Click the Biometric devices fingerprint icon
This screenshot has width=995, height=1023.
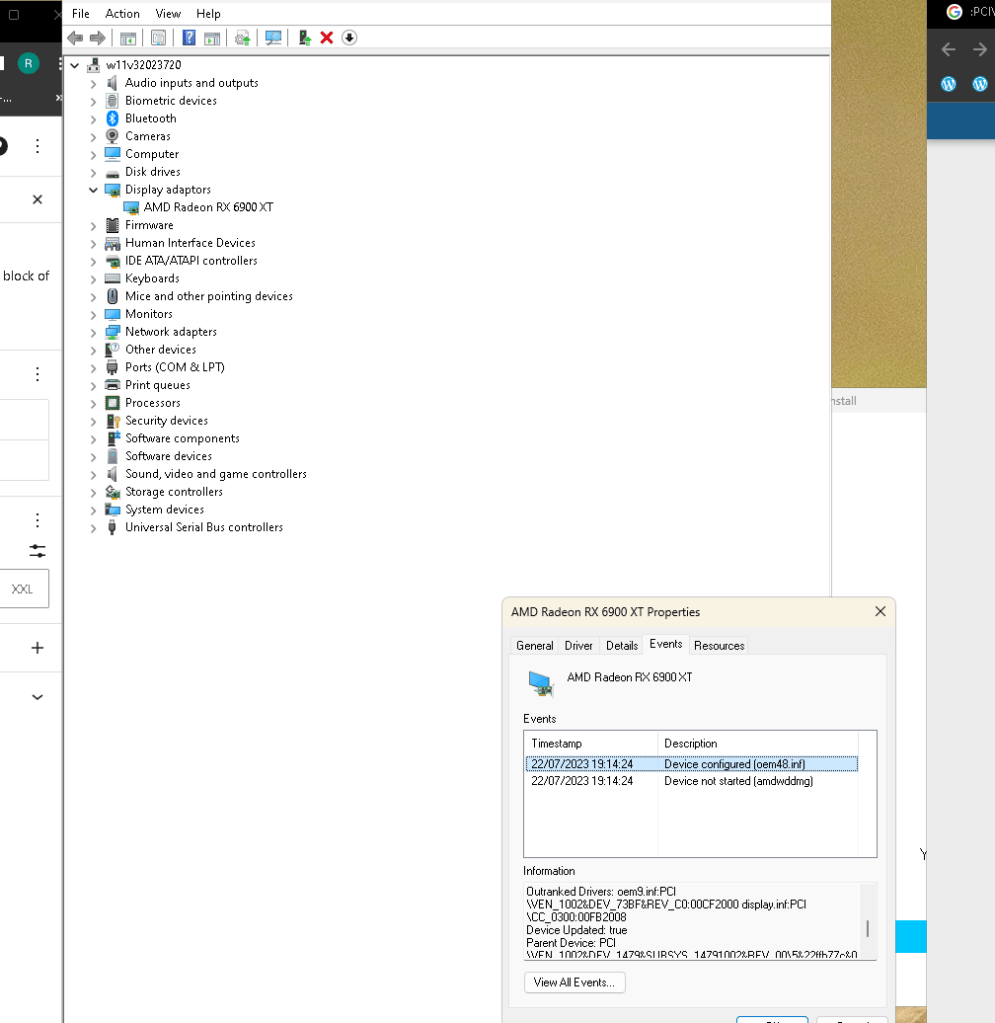pyautogui.click(x=112, y=100)
